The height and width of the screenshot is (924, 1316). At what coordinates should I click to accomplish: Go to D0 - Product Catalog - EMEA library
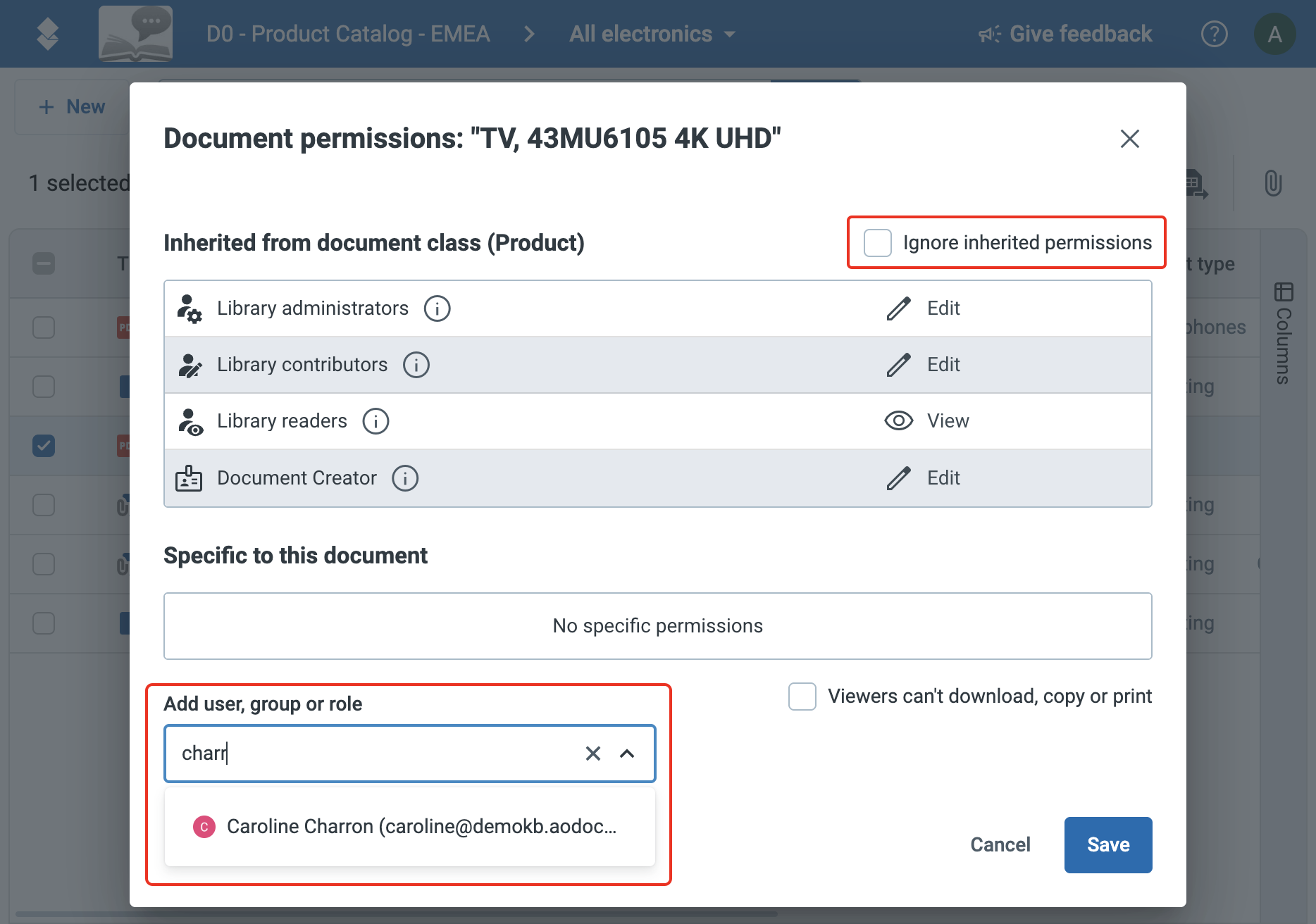tap(348, 34)
